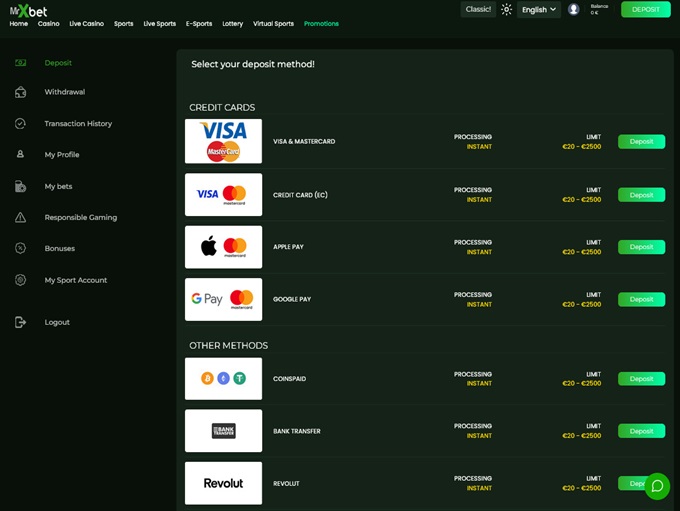Open the live chat bubble
The height and width of the screenshot is (511, 680).
657,487
